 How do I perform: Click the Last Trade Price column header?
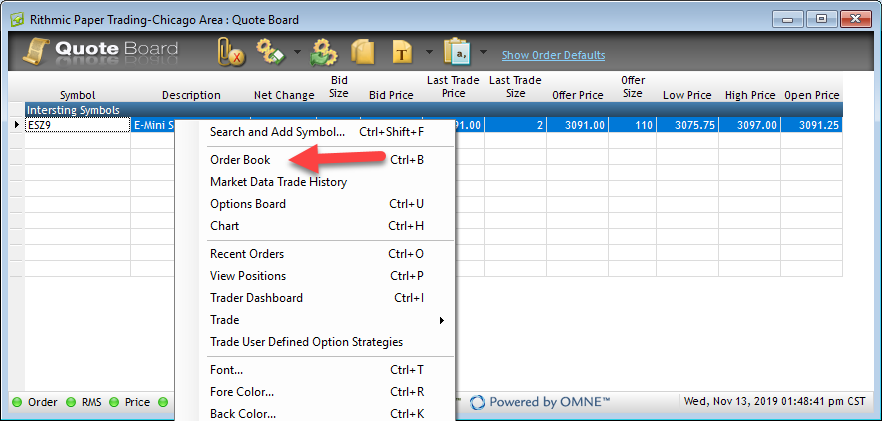[x=453, y=87]
